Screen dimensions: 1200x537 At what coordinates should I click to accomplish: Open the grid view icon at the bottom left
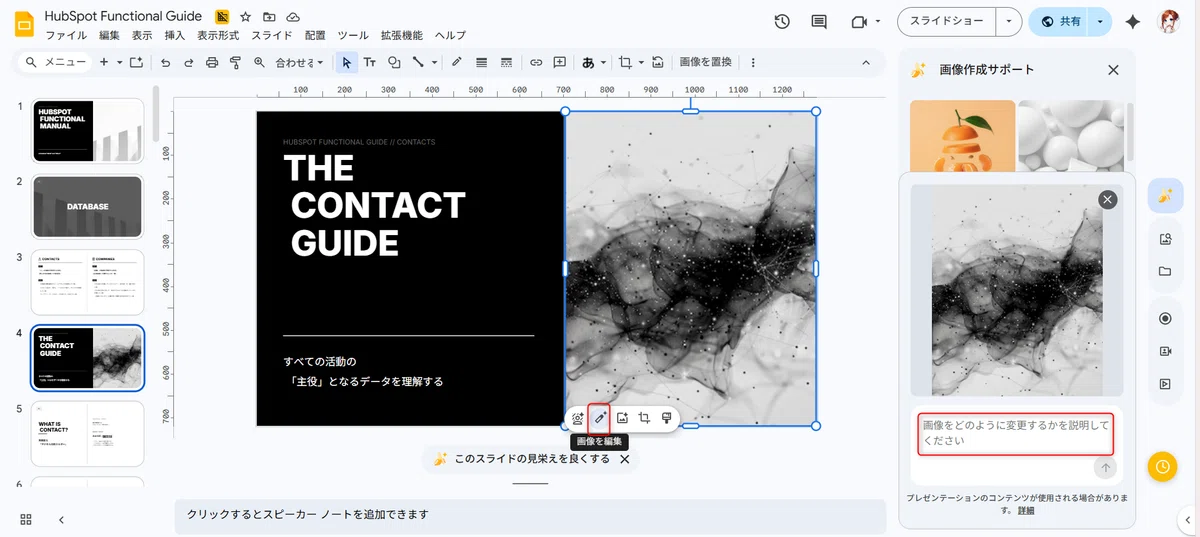pos(26,519)
